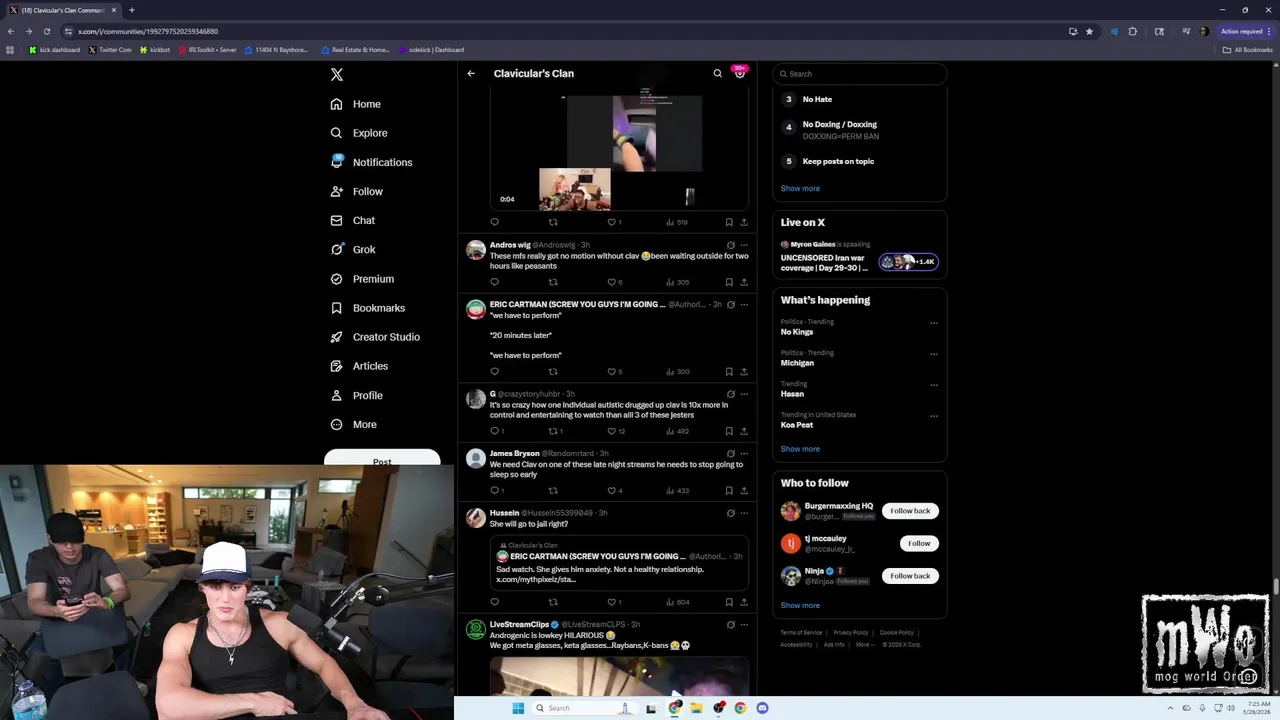
Task: Open more options on Andros wig post
Action: [744, 245]
